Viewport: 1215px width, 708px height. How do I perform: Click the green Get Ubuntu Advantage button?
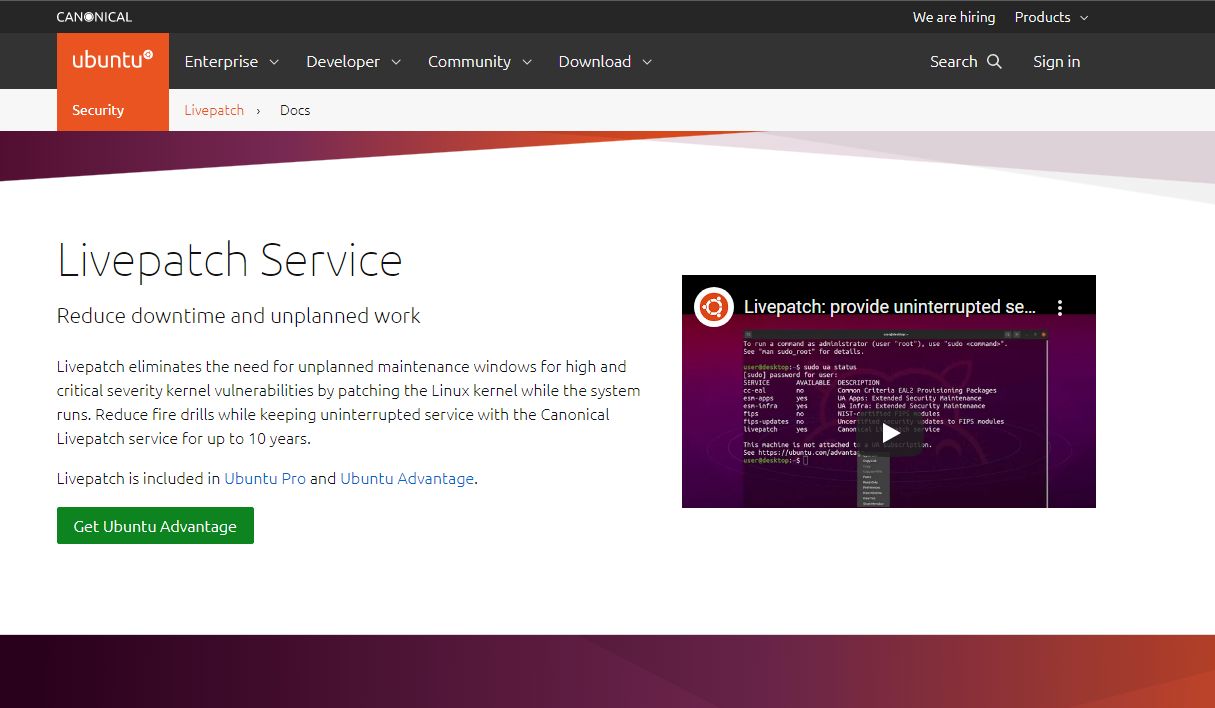pyautogui.click(x=155, y=526)
